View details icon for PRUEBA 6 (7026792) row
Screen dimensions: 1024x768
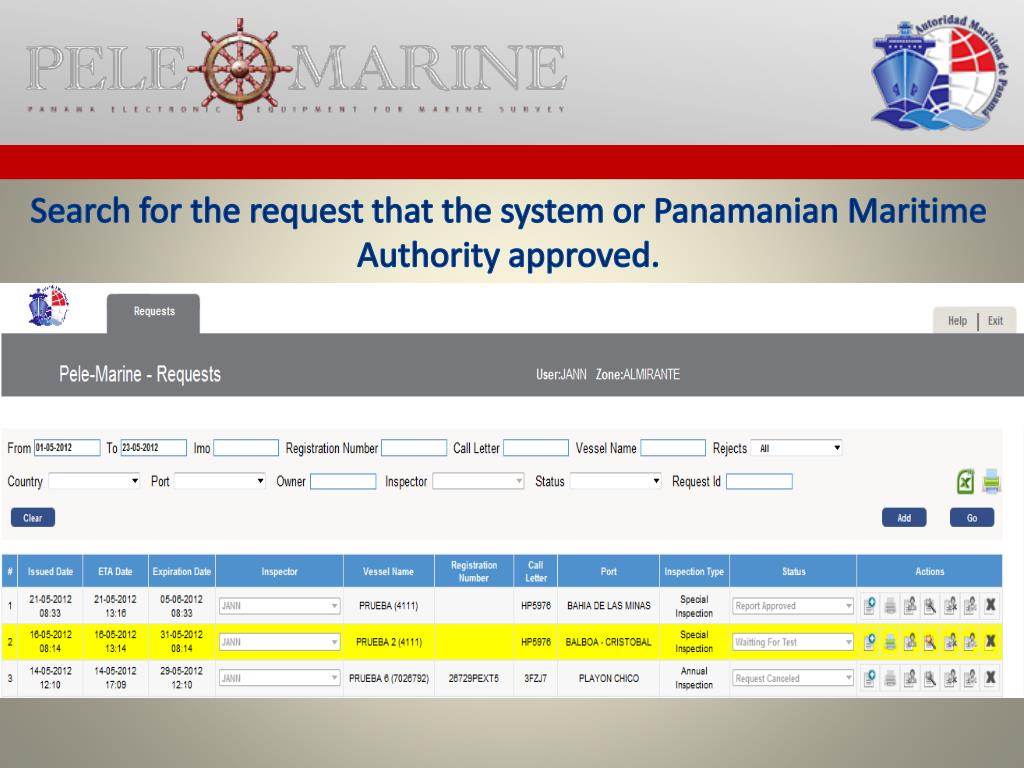870,678
